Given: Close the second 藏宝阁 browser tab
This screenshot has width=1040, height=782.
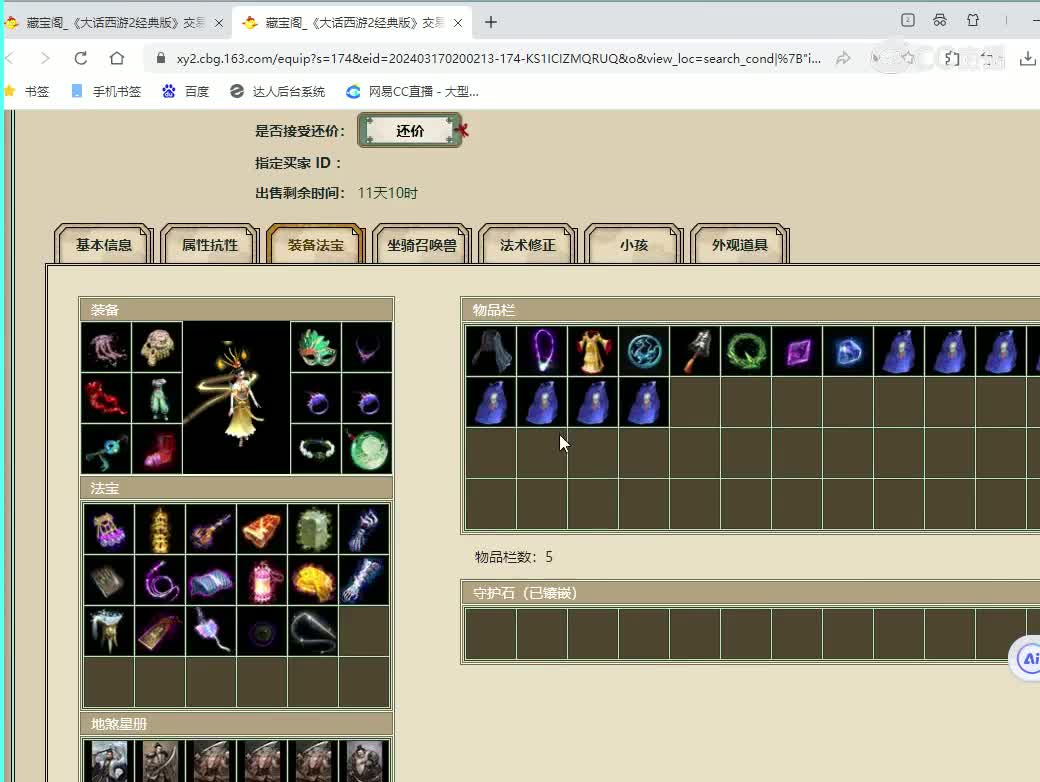Looking at the screenshot, I should click(x=458, y=23).
